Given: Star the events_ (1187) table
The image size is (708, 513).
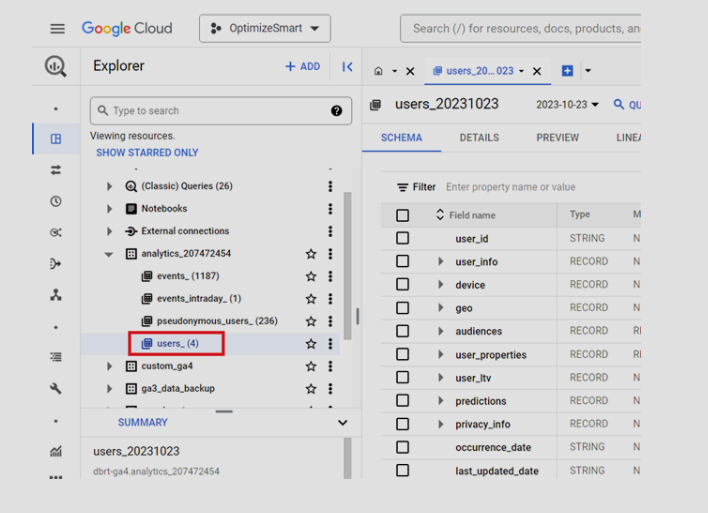Looking at the screenshot, I should point(311,276).
